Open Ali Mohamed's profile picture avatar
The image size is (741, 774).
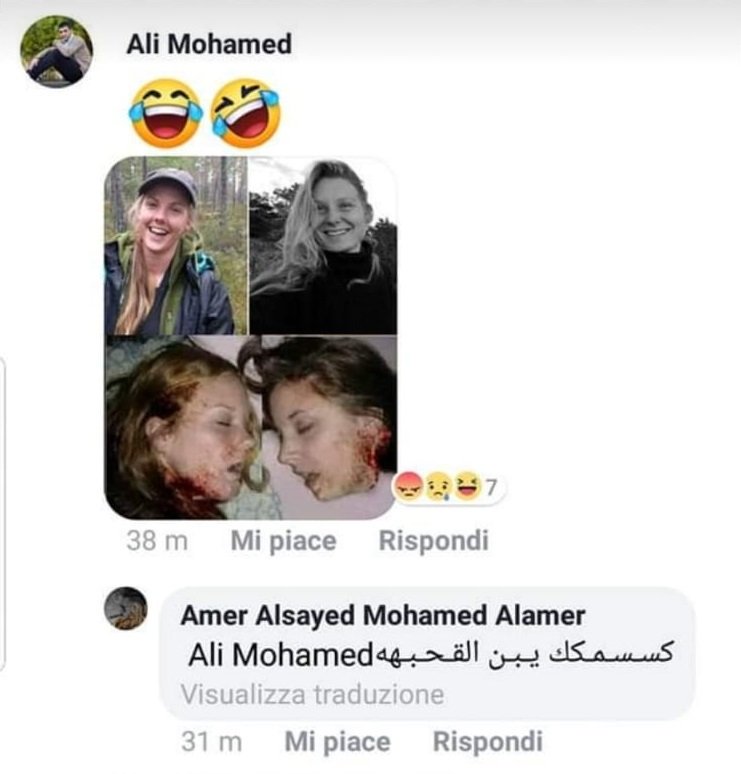[56, 51]
